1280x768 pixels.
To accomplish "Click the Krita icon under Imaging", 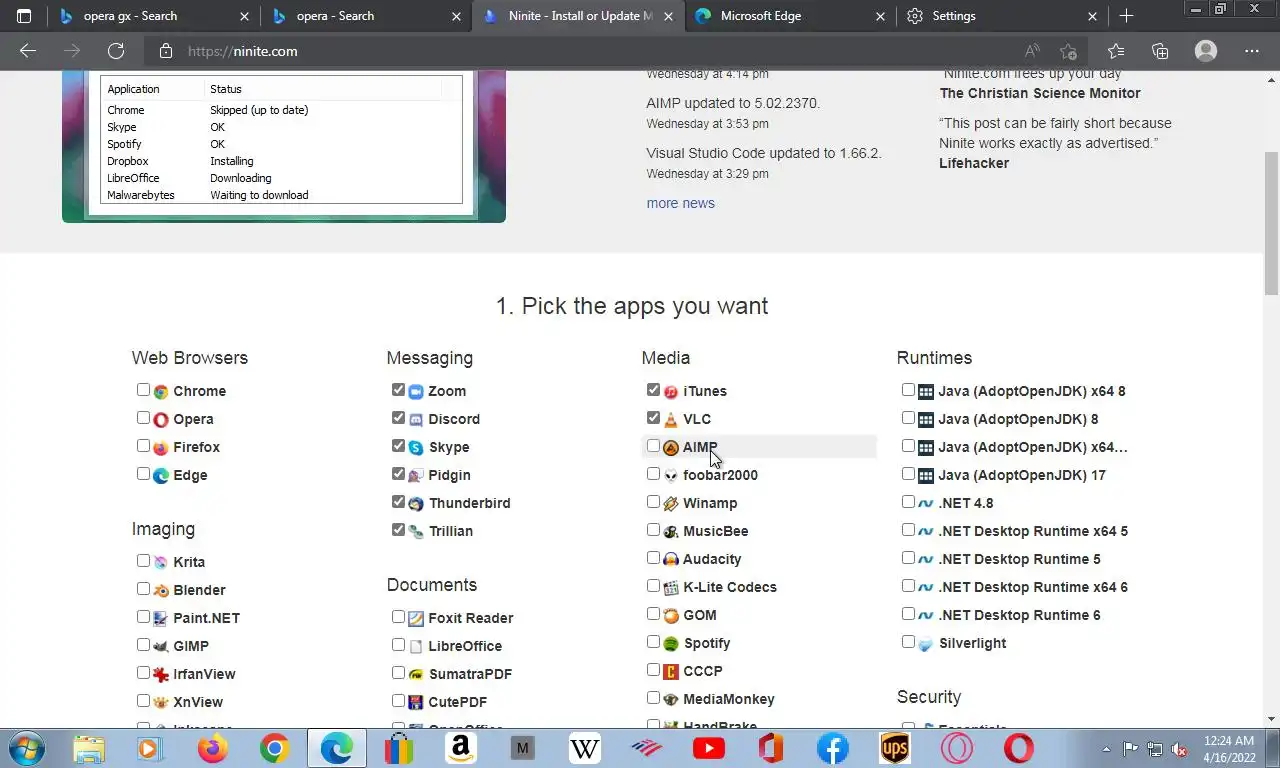I will point(161,562).
